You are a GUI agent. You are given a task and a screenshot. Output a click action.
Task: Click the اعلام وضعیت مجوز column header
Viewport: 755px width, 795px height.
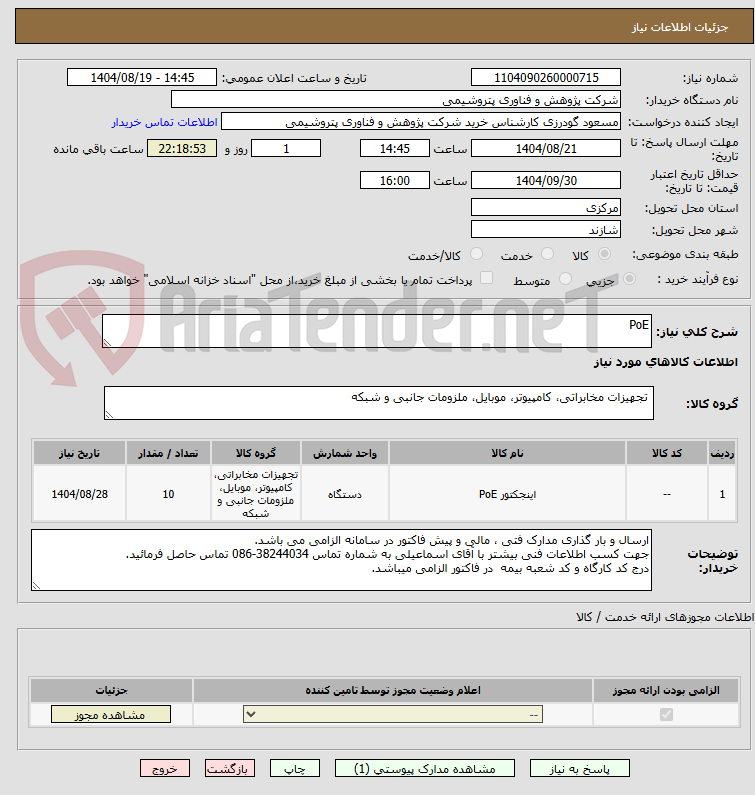pyautogui.click(x=393, y=690)
